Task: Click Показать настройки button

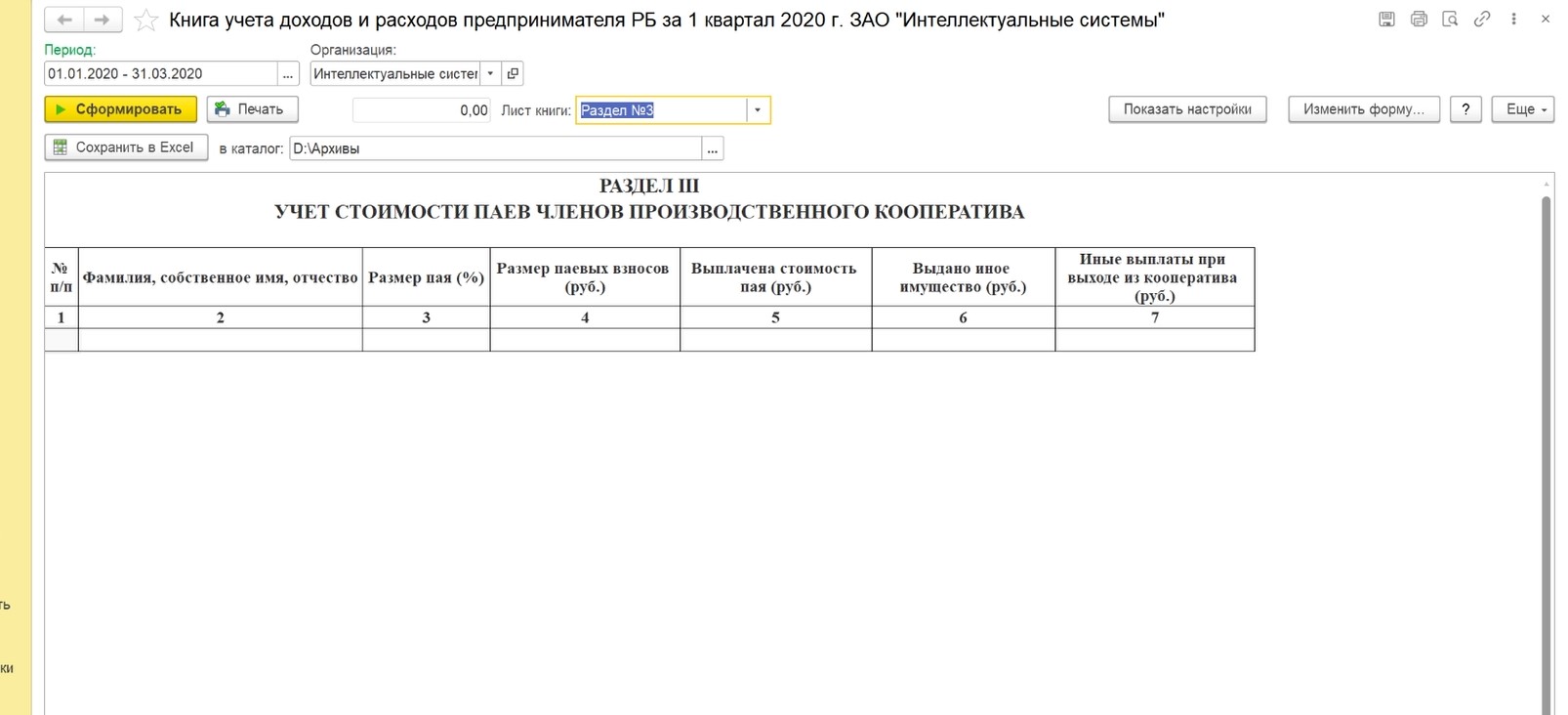Action: 1187,109
